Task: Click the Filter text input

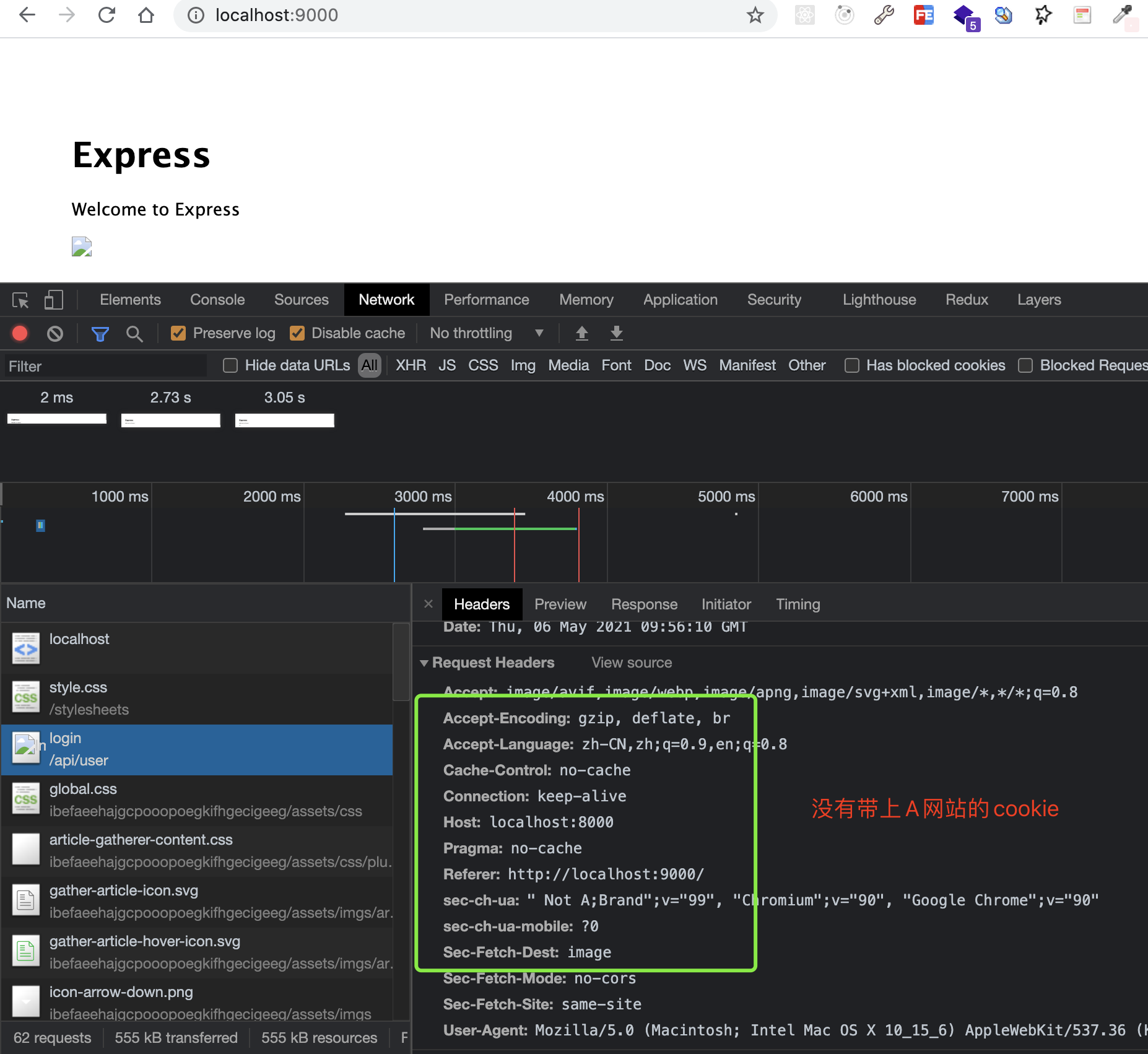Action: pyautogui.click(x=105, y=367)
